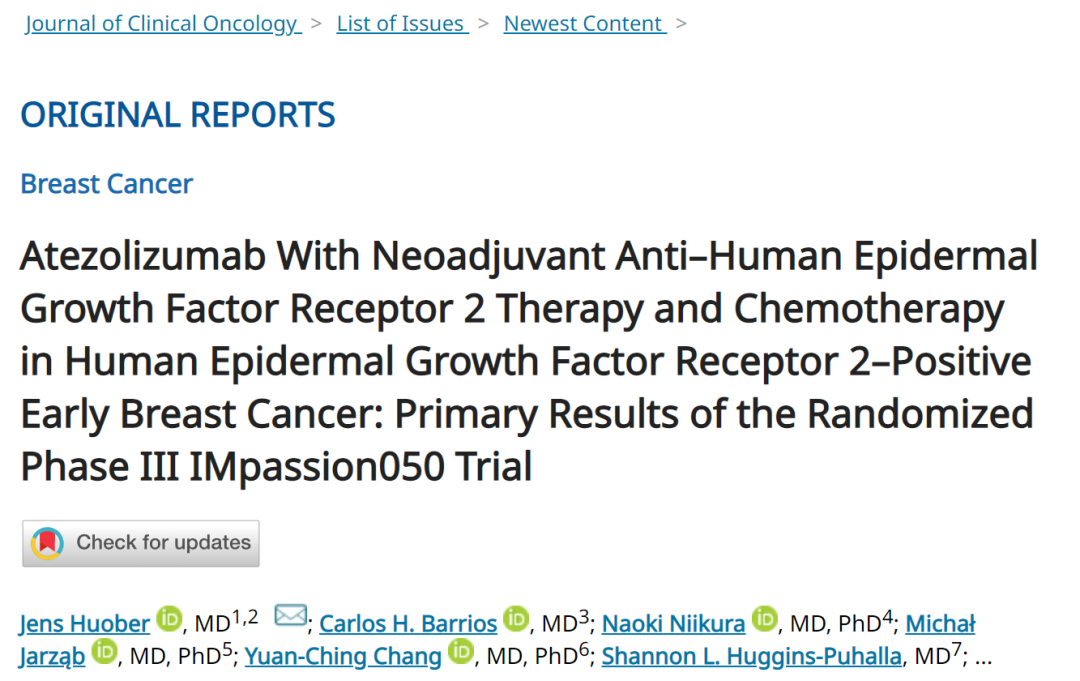The width and height of the screenshot is (1080, 681).
Task: Open the List of Issues breadcrumb
Action: coord(402,24)
